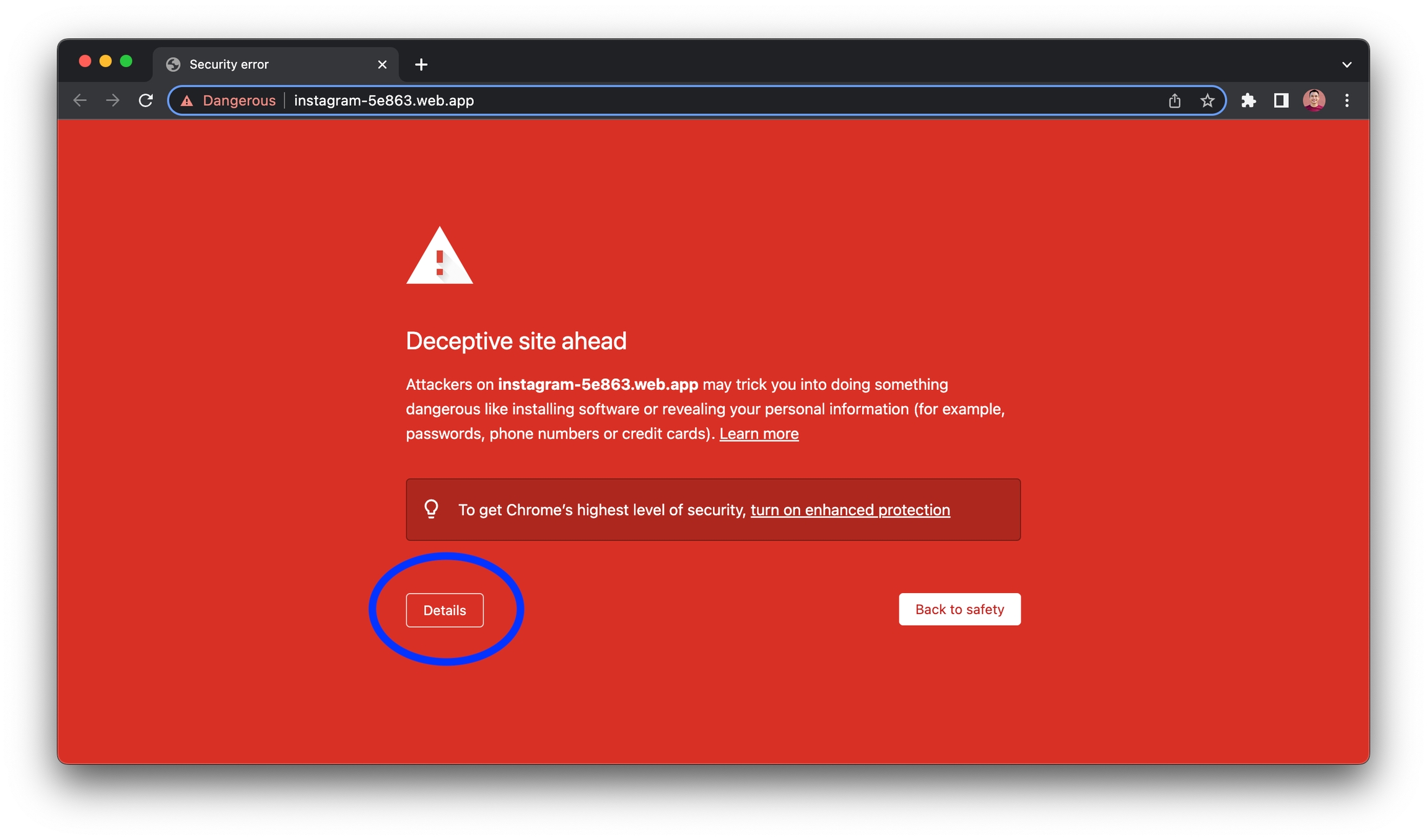Open the Extensions puzzle icon

[x=1248, y=100]
